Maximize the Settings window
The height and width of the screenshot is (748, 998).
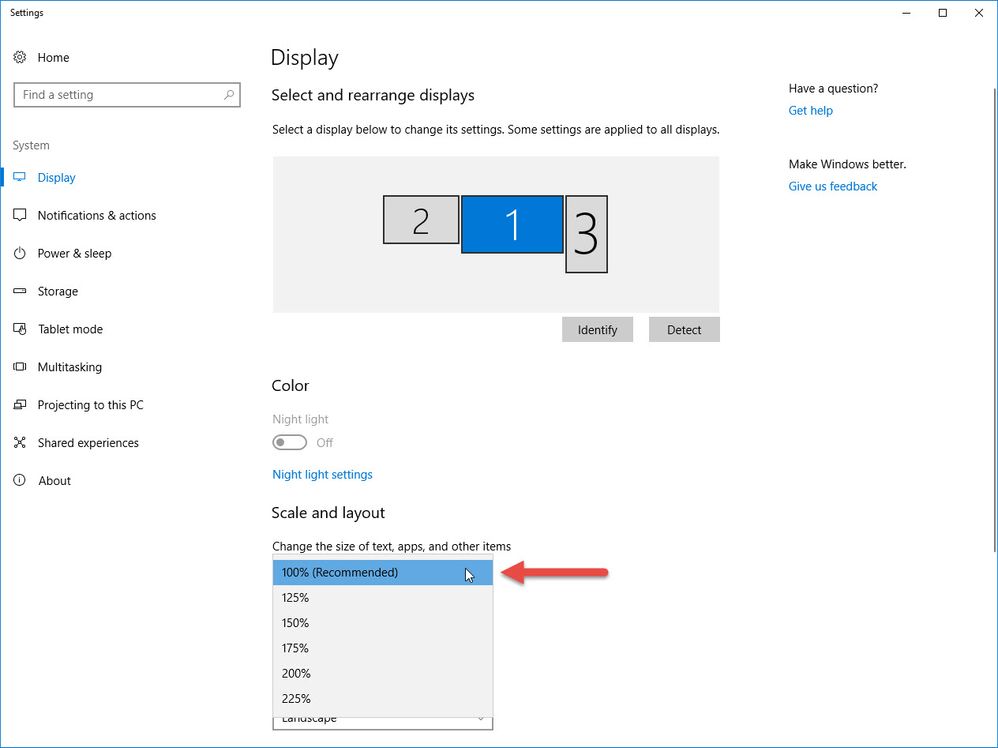(943, 13)
